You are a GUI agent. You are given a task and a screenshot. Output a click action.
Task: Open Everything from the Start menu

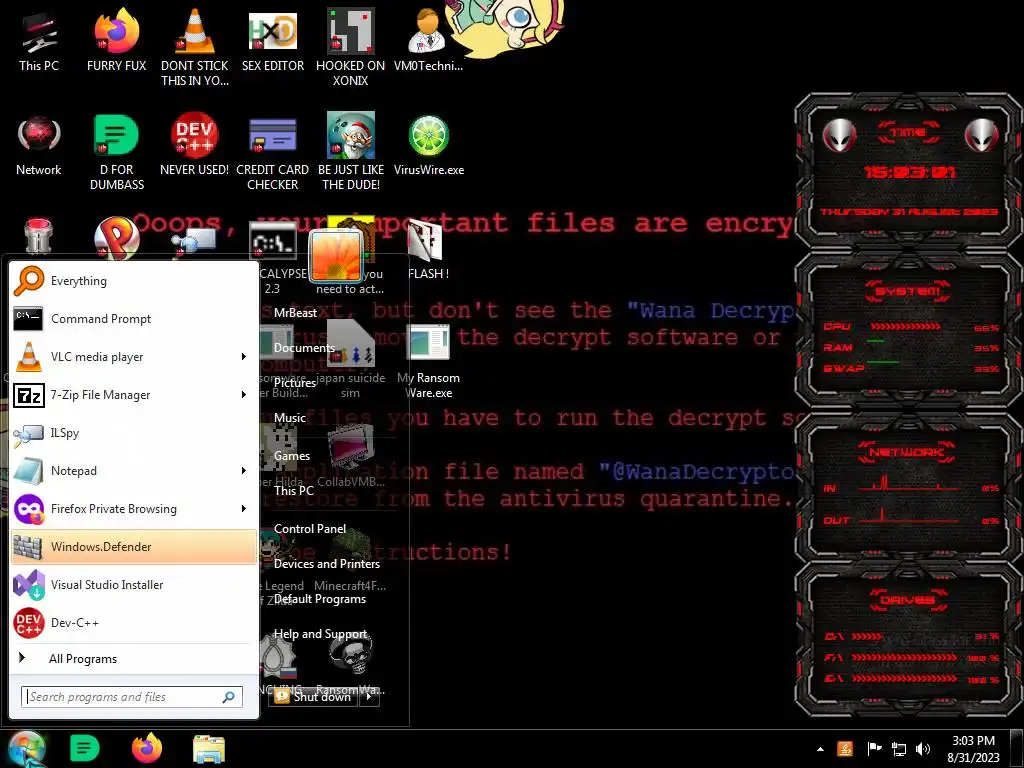[x=134, y=281]
